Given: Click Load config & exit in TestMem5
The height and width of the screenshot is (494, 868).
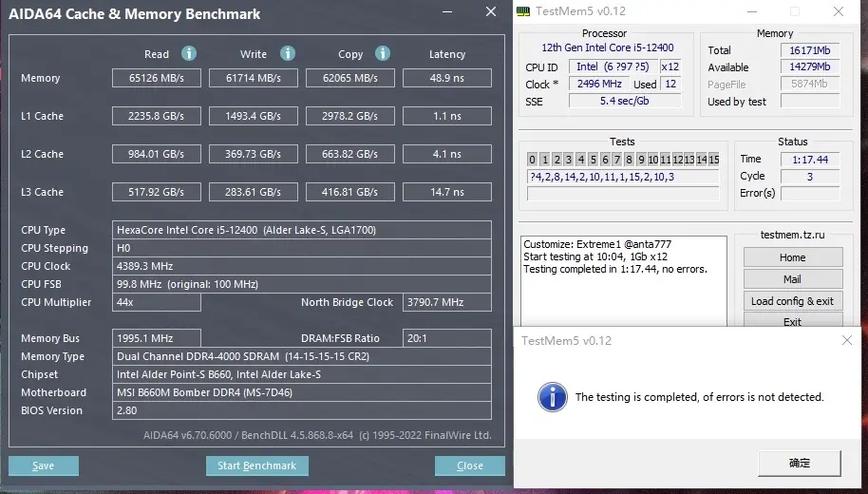Looking at the screenshot, I should click(793, 301).
